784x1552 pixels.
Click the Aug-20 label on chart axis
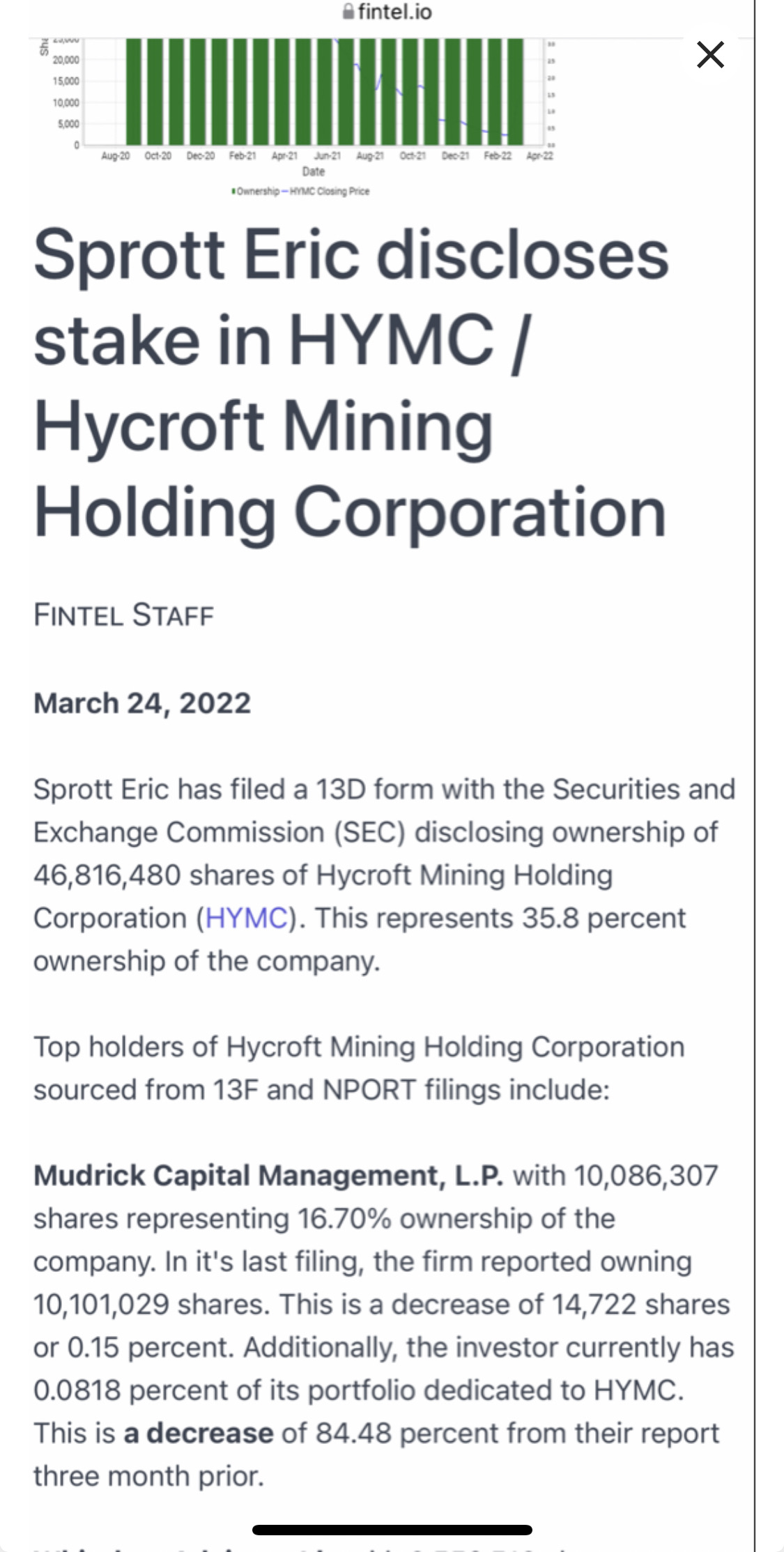(116, 156)
